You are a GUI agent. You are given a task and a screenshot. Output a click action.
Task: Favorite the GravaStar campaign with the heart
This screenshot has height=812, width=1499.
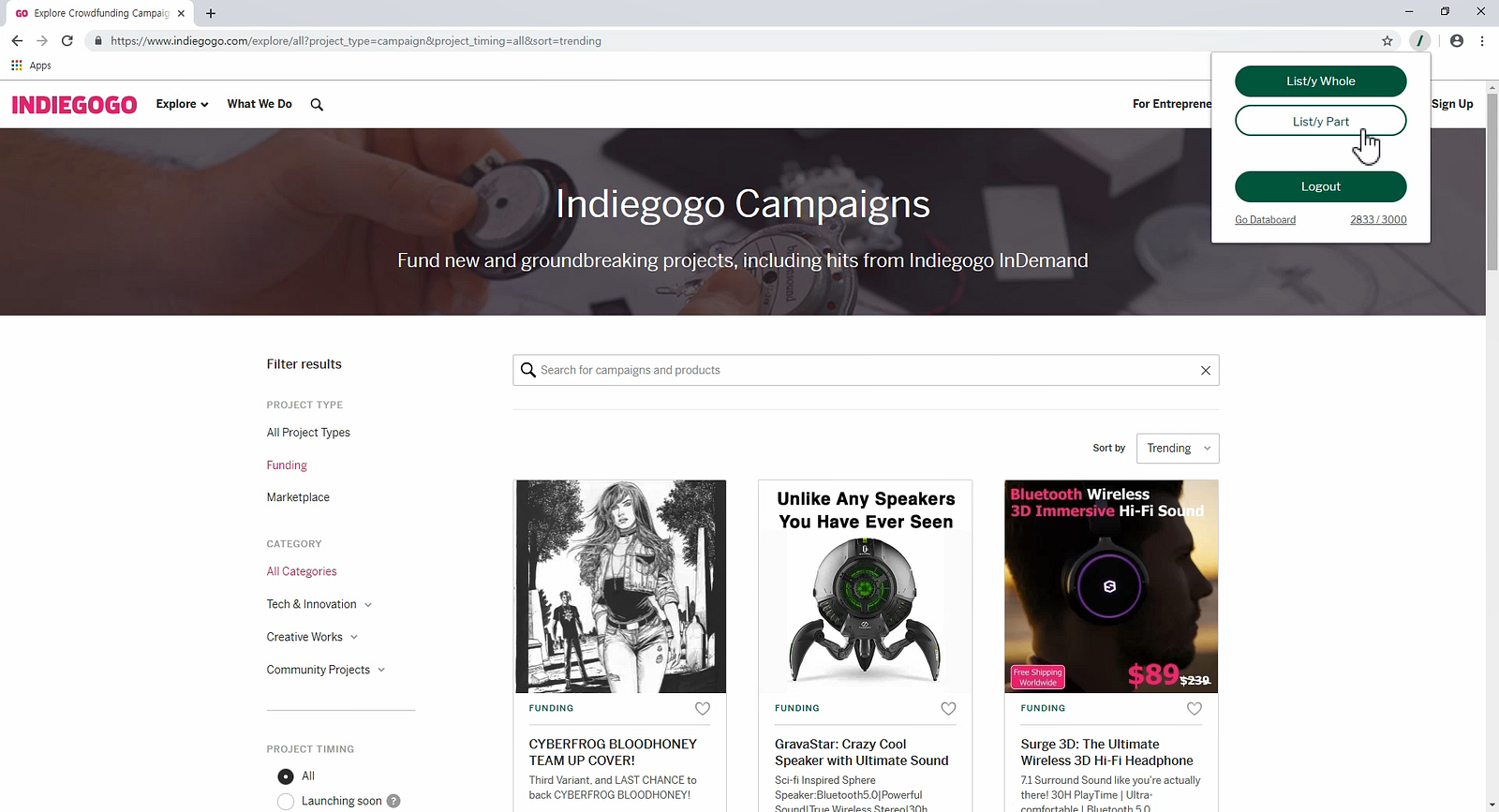click(948, 709)
